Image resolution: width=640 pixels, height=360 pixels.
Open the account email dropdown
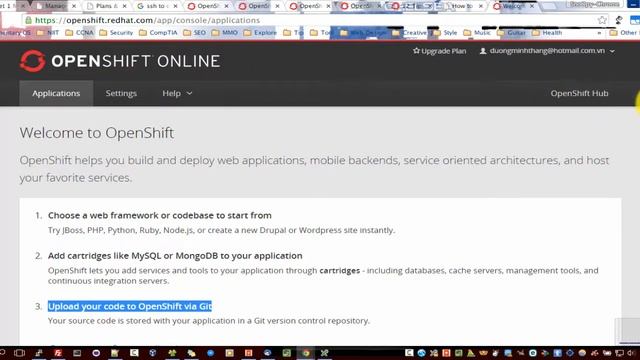547,51
